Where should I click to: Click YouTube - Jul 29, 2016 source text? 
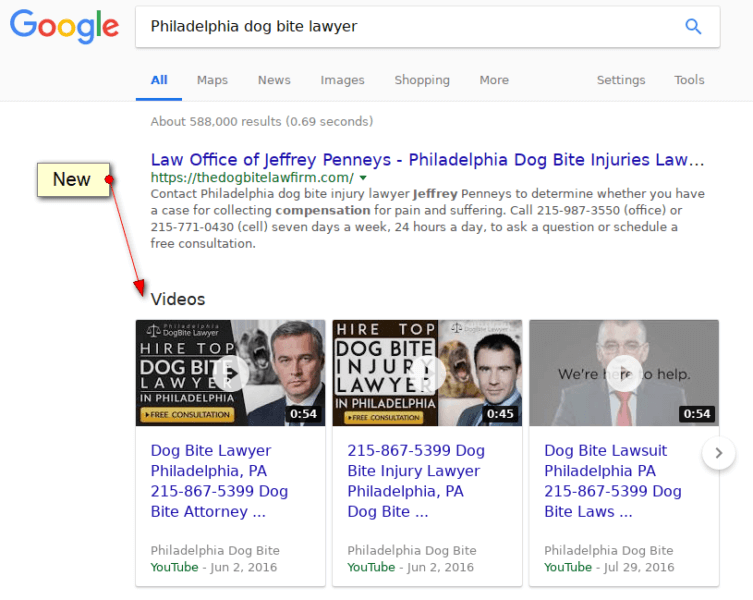coord(609,567)
